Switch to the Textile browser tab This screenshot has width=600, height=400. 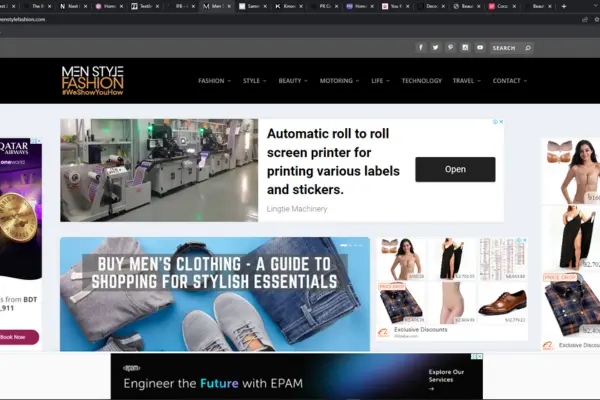[x=145, y=7]
